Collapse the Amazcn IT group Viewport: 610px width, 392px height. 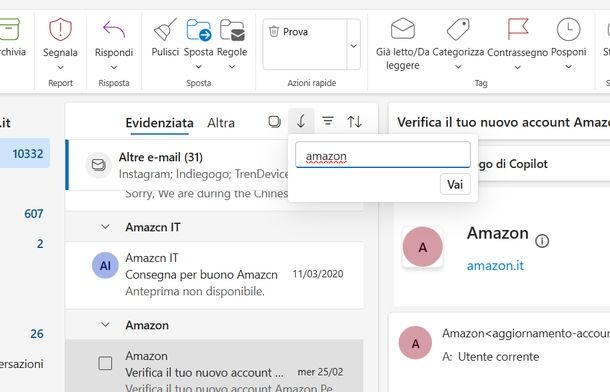tap(105, 227)
